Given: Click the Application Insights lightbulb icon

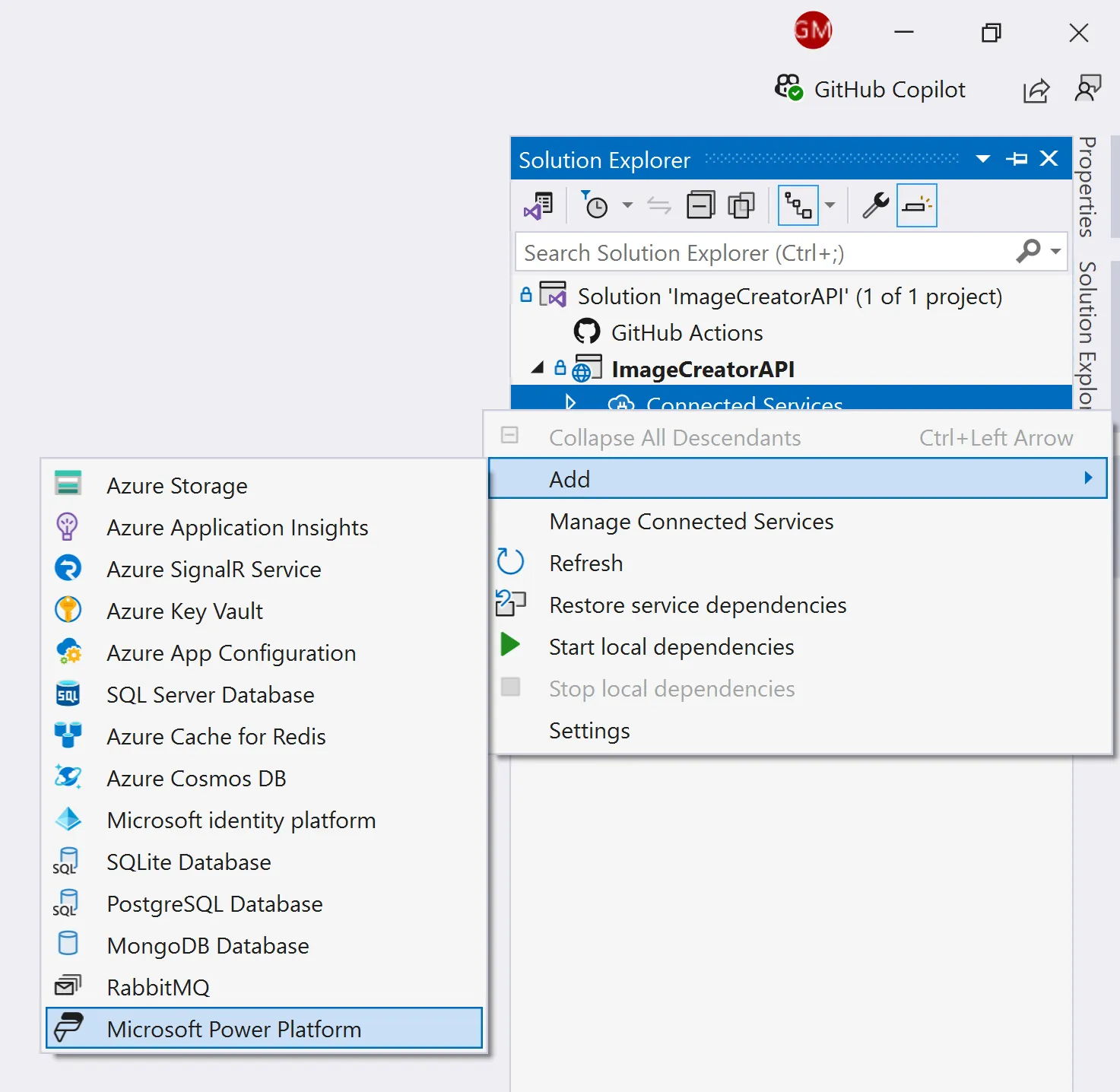Looking at the screenshot, I should pyautogui.click(x=68, y=526).
